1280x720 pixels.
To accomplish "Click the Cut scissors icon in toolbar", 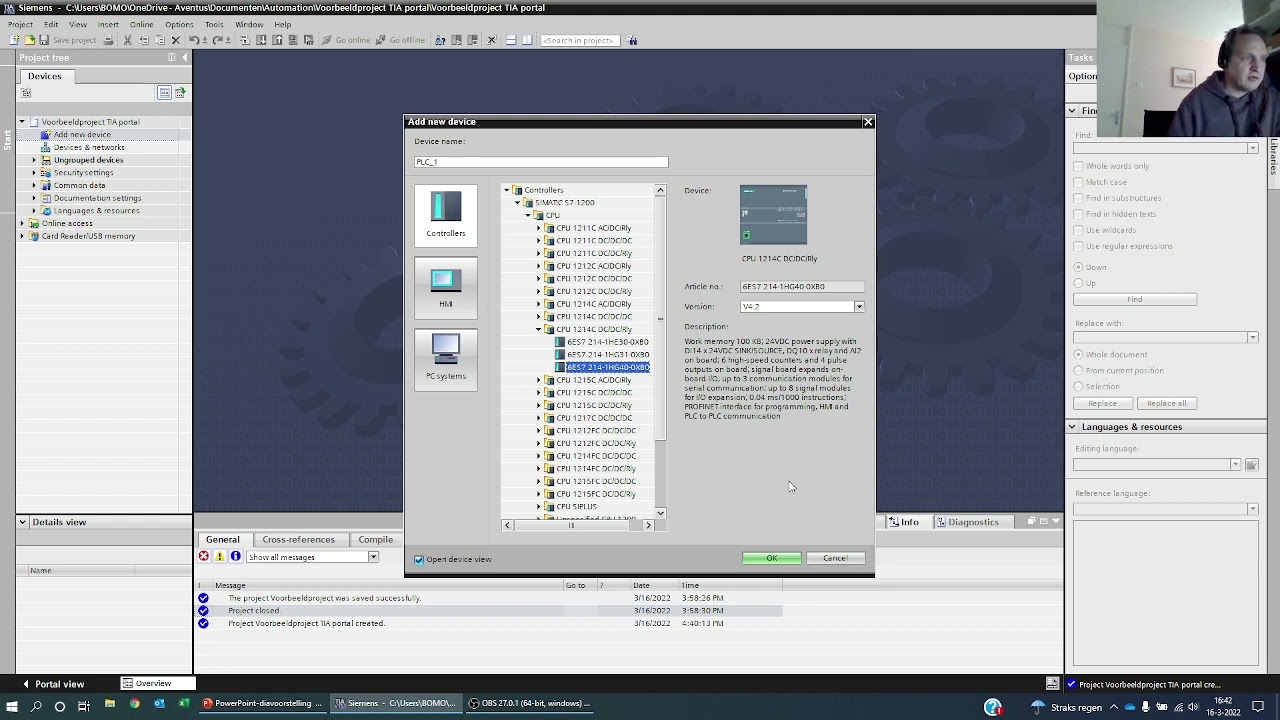I will tap(128, 40).
